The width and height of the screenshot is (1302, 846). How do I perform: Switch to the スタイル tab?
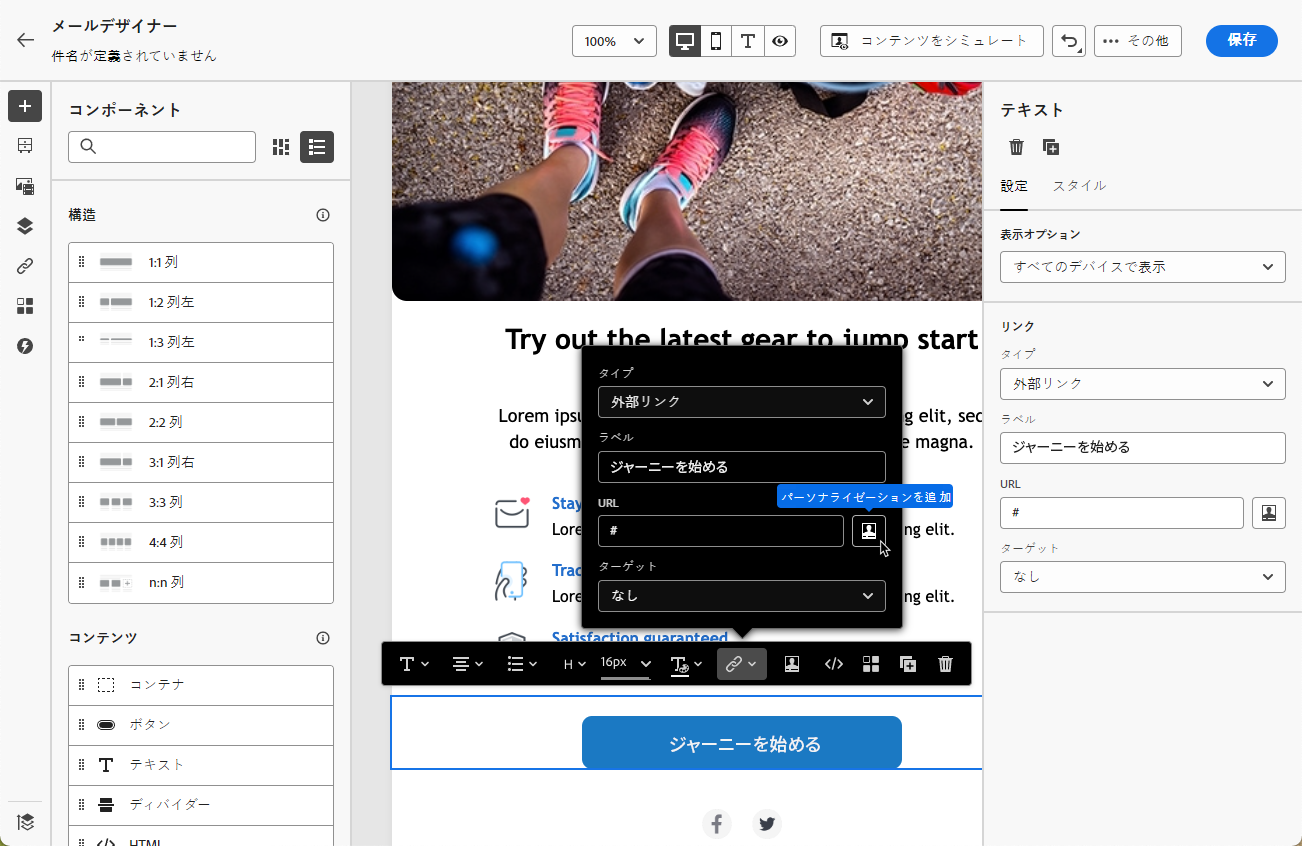click(1079, 185)
